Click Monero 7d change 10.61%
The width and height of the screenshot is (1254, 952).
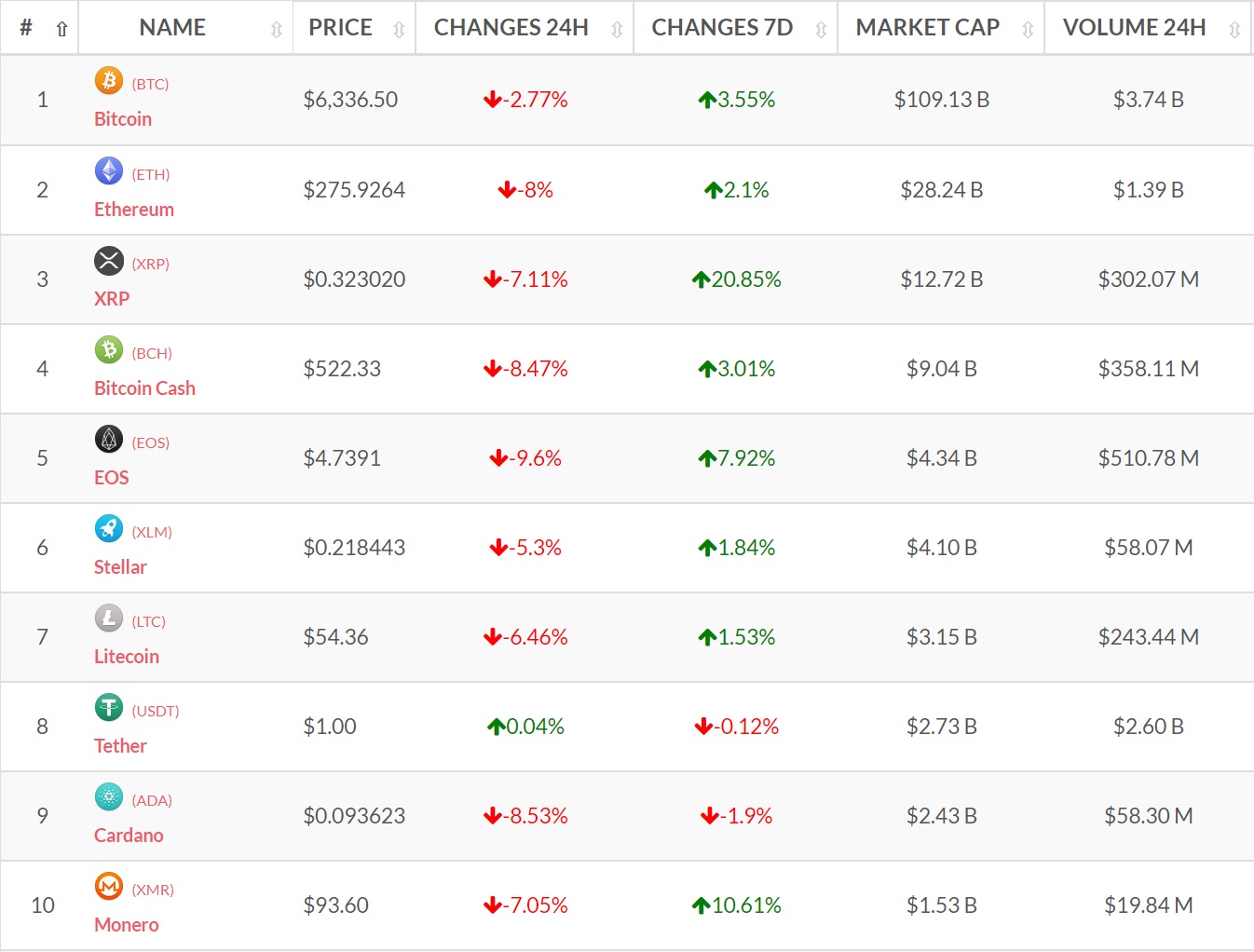tap(736, 905)
